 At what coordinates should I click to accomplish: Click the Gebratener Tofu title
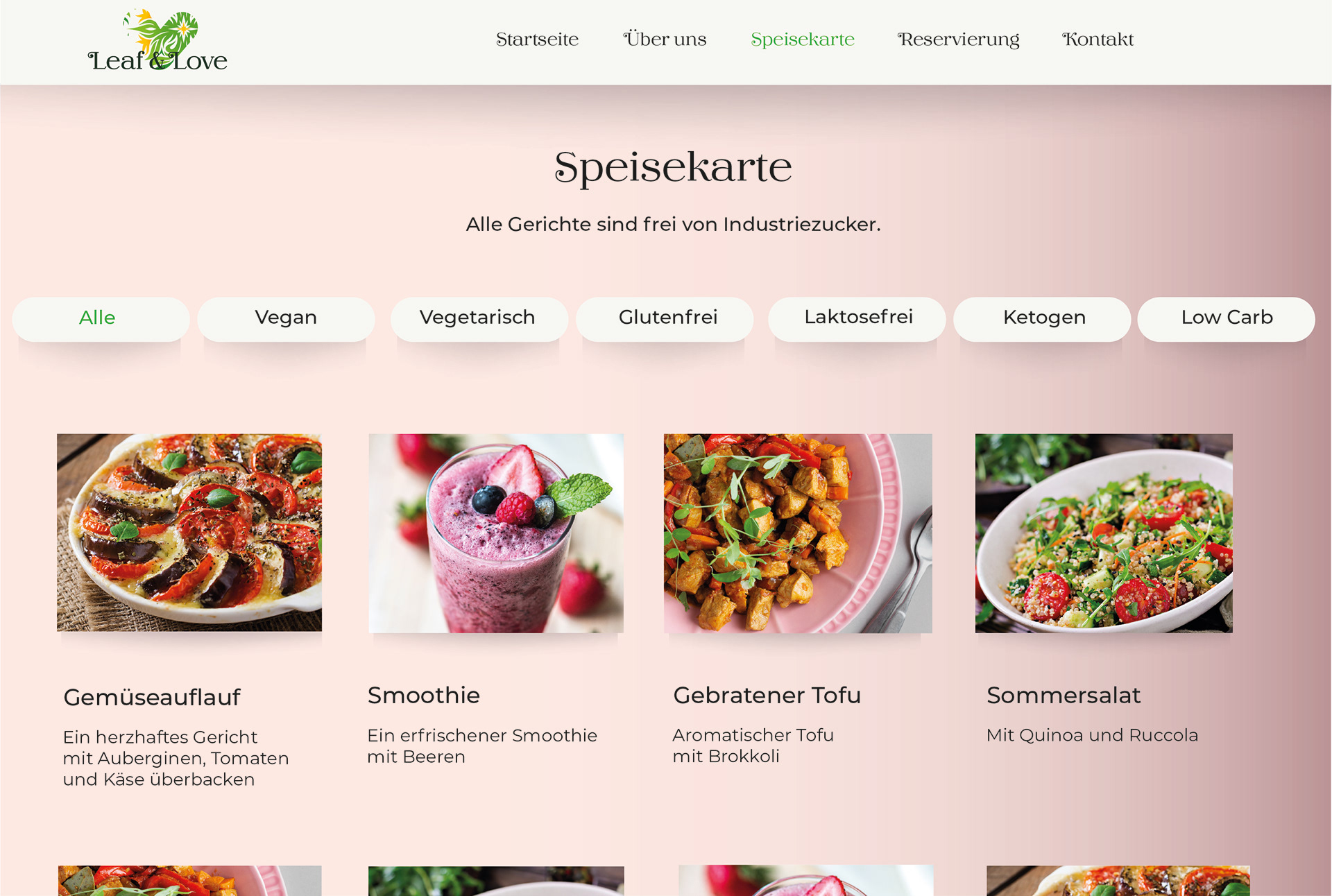click(x=767, y=695)
